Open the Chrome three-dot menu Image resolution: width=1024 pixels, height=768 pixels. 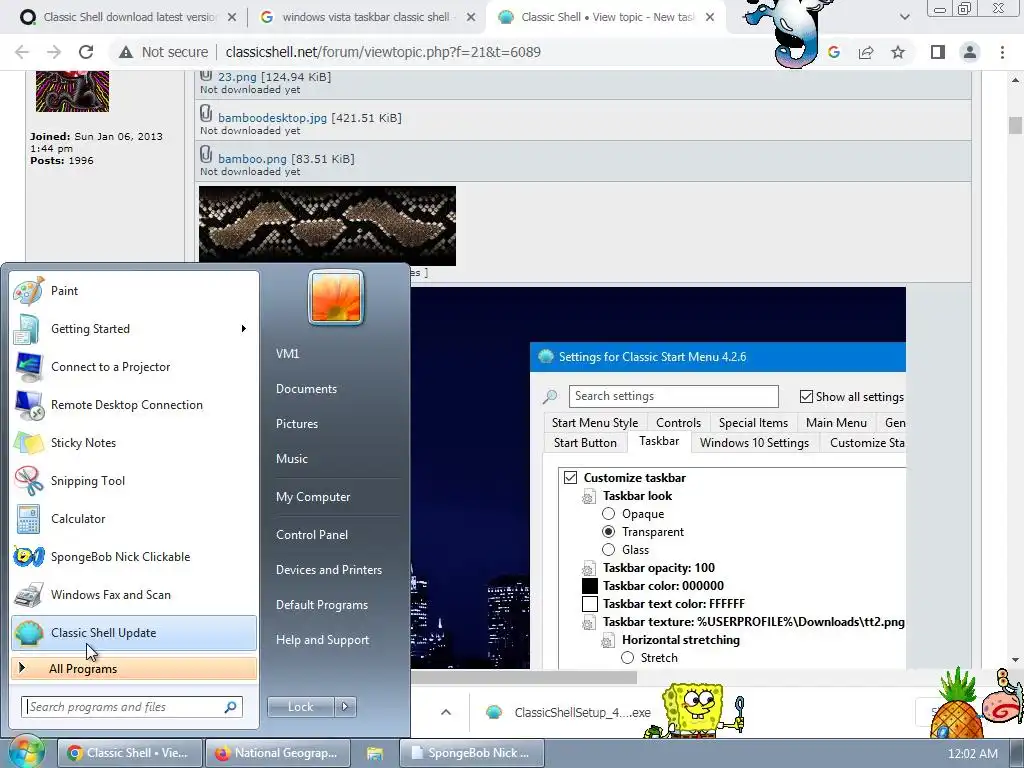click(x=1002, y=52)
